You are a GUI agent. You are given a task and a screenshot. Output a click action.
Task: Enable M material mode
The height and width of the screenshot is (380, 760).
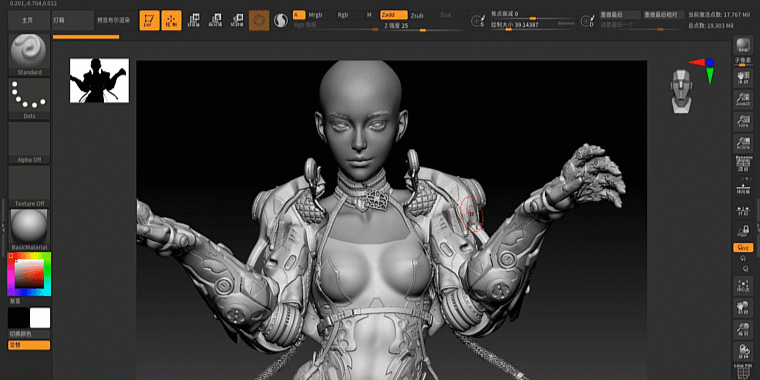pyautogui.click(x=369, y=15)
